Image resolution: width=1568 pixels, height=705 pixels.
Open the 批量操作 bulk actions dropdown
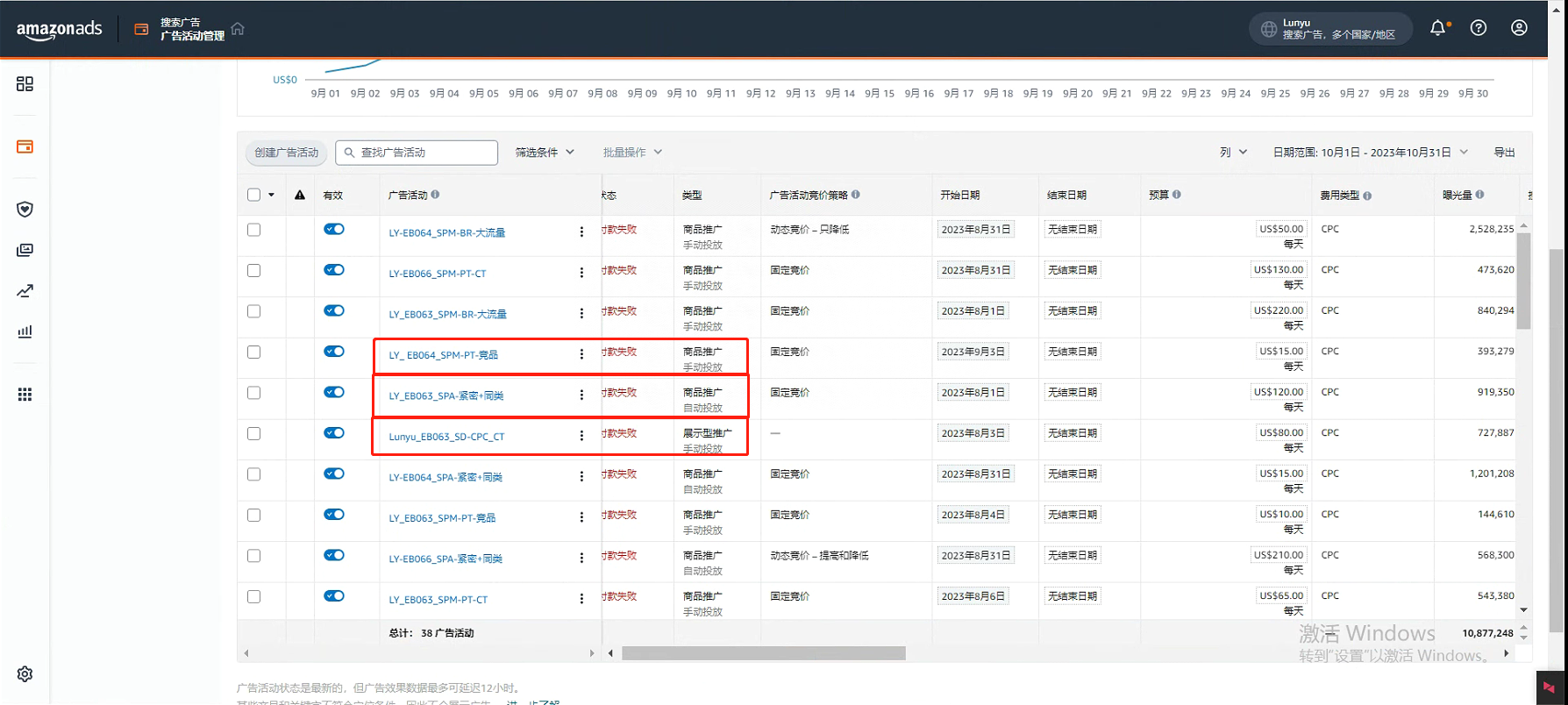(632, 153)
